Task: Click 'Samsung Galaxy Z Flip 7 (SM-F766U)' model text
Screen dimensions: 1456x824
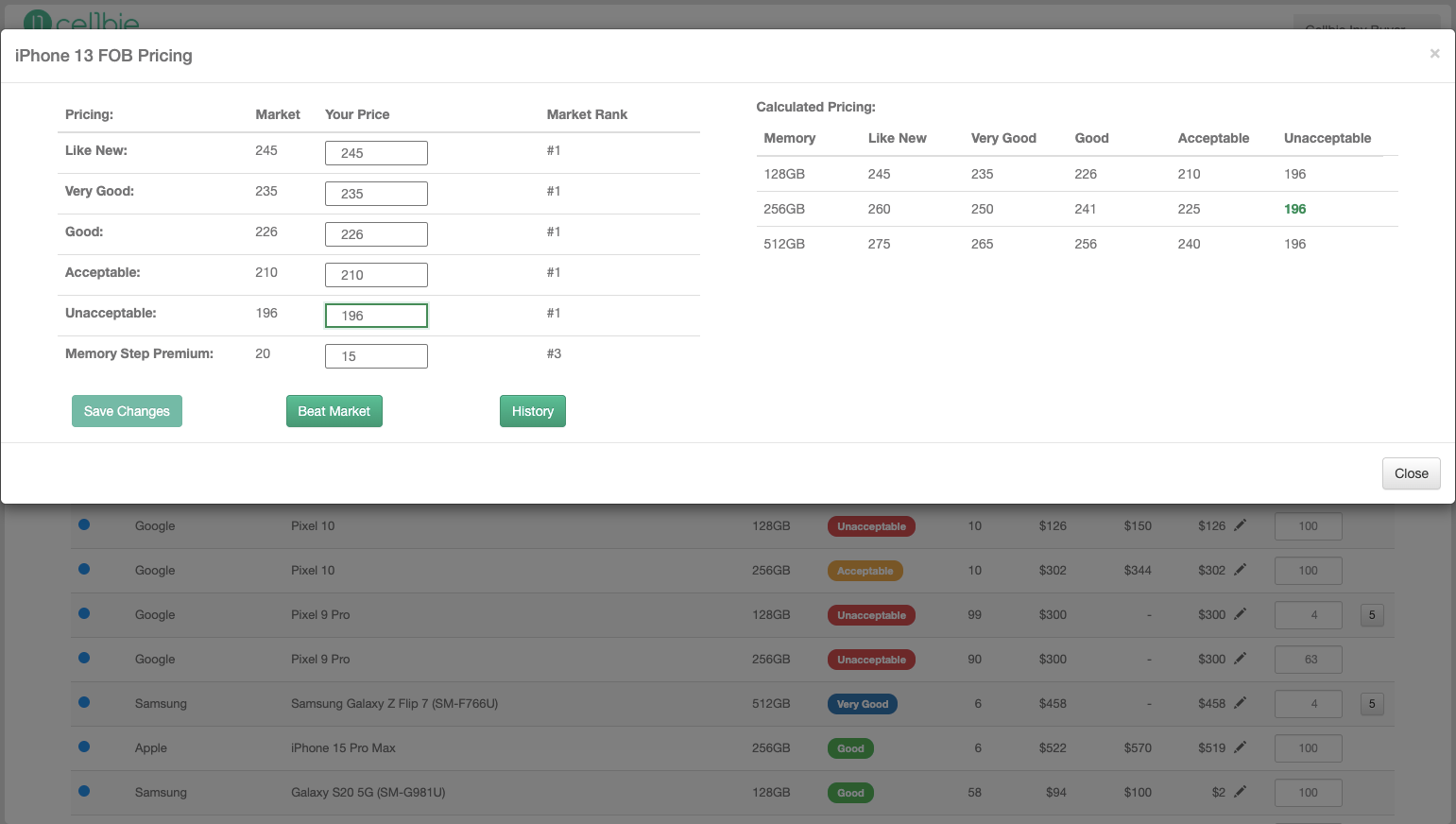Action: pyautogui.click(x=394, y=703)
